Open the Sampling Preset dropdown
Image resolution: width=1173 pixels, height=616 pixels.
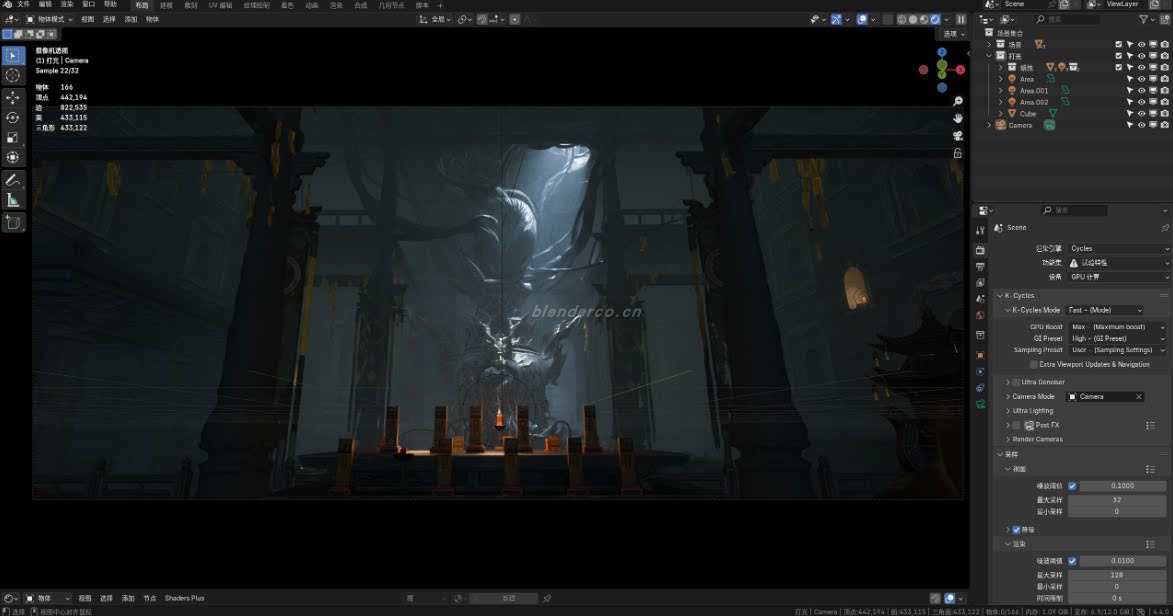(1117, 350)
